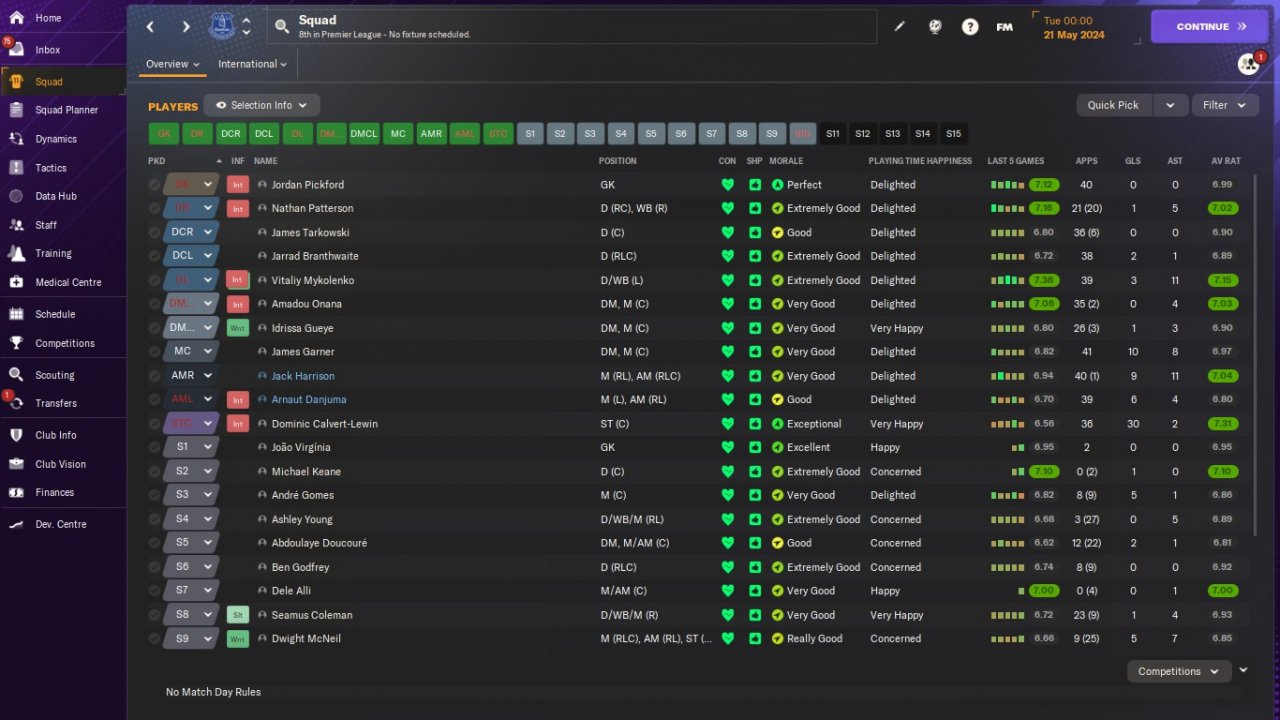Image resolution: width=1280 pixels, height=720 pixels.
Task: Open the Medical Centre first-aid icon
Action: coord(16,282)
